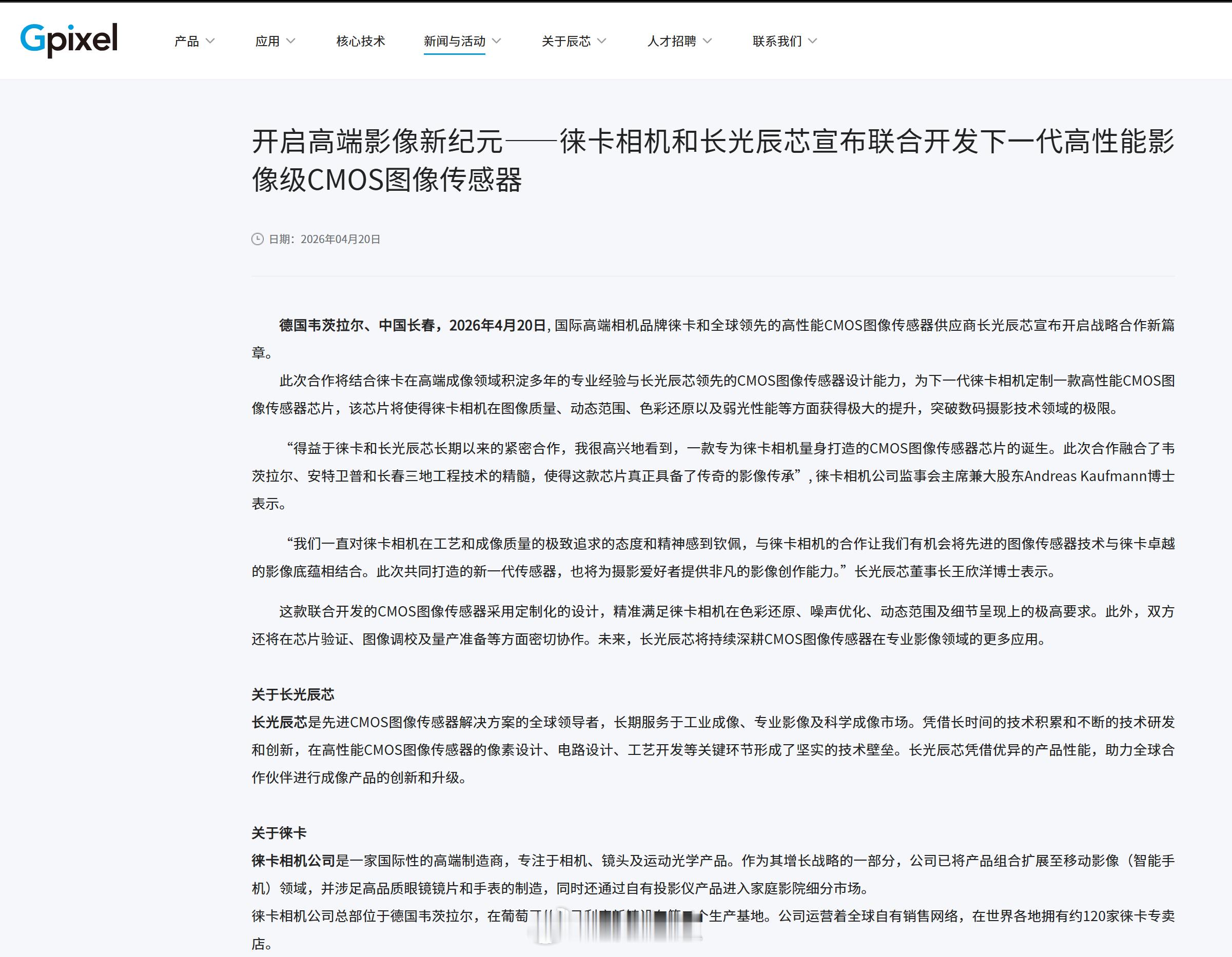Open the 联系我们 dropdown chevron

tap(812, 41)
